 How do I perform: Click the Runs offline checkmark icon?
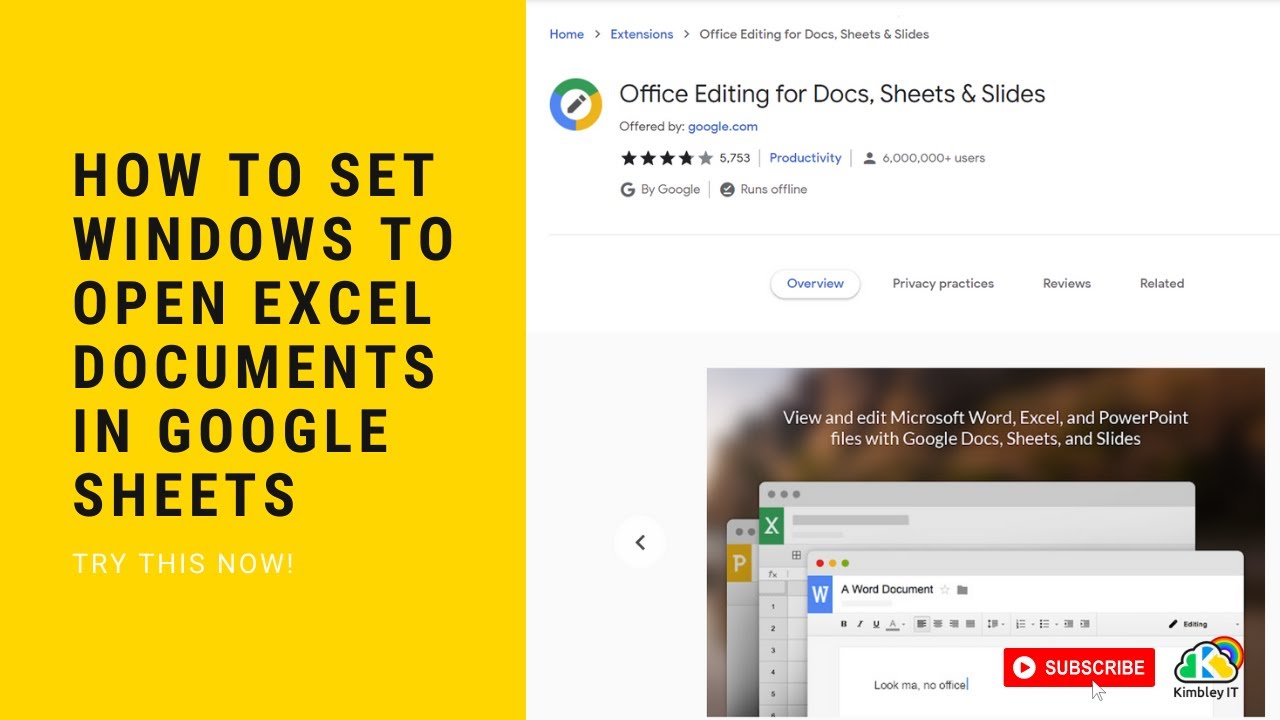coord(727,189)
